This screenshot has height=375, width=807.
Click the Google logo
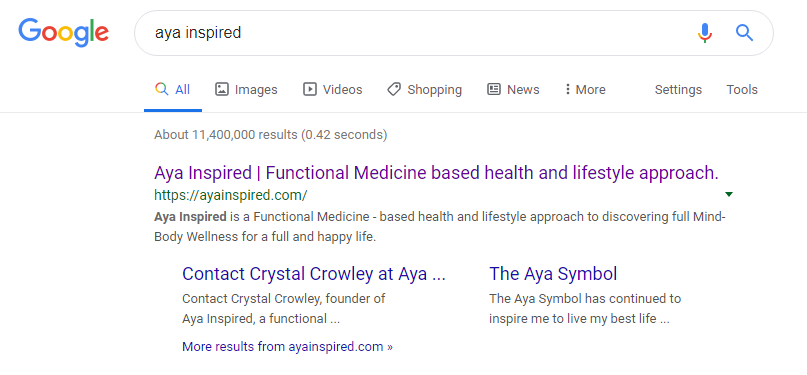[63, 33]
